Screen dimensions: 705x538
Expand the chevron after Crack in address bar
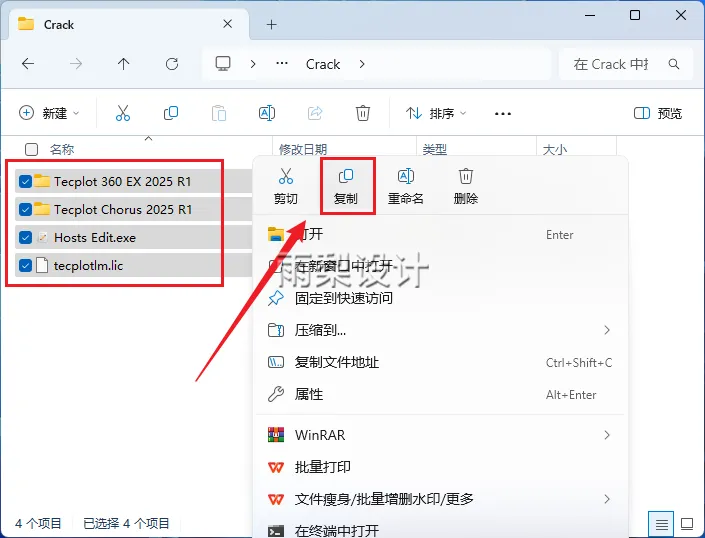point(362,64)
